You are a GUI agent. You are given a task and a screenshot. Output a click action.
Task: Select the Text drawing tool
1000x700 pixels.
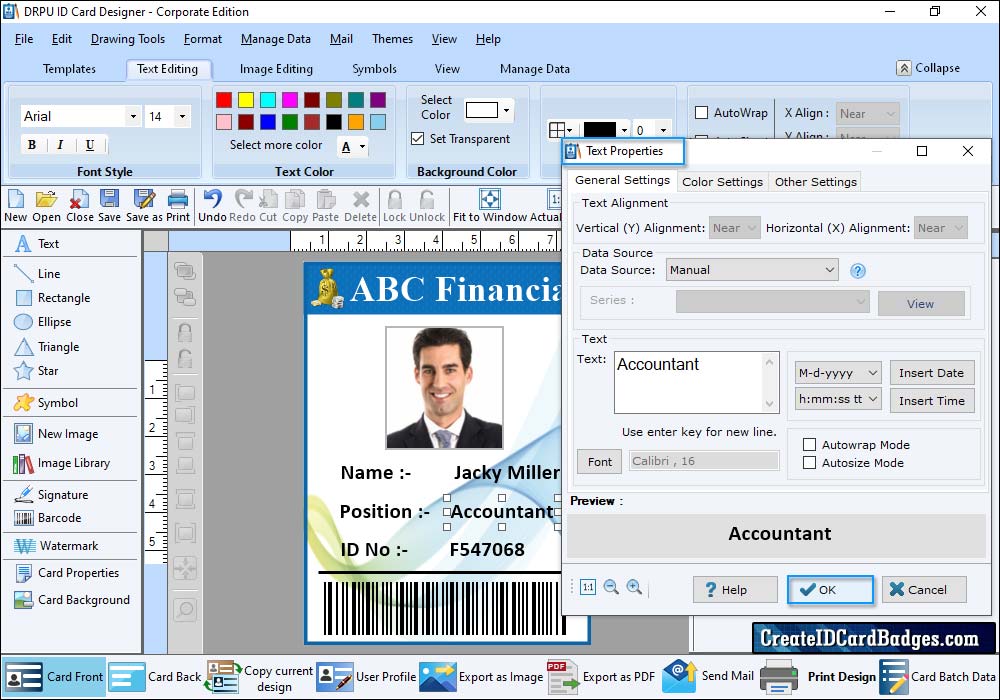(x=37, y=244)
